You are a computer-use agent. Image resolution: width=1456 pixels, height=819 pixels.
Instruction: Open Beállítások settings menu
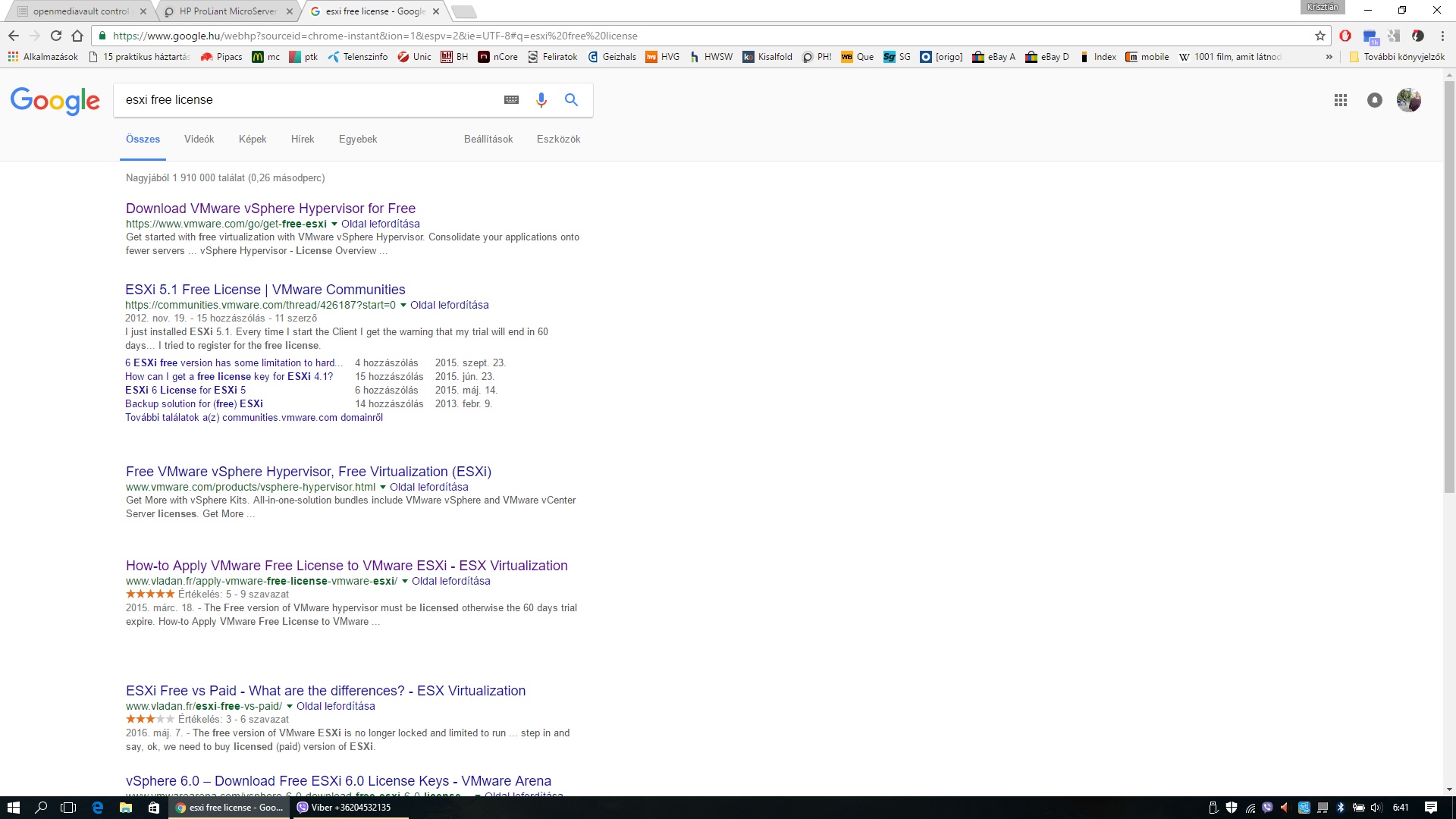pyautogui.click(x=488, y=140)
